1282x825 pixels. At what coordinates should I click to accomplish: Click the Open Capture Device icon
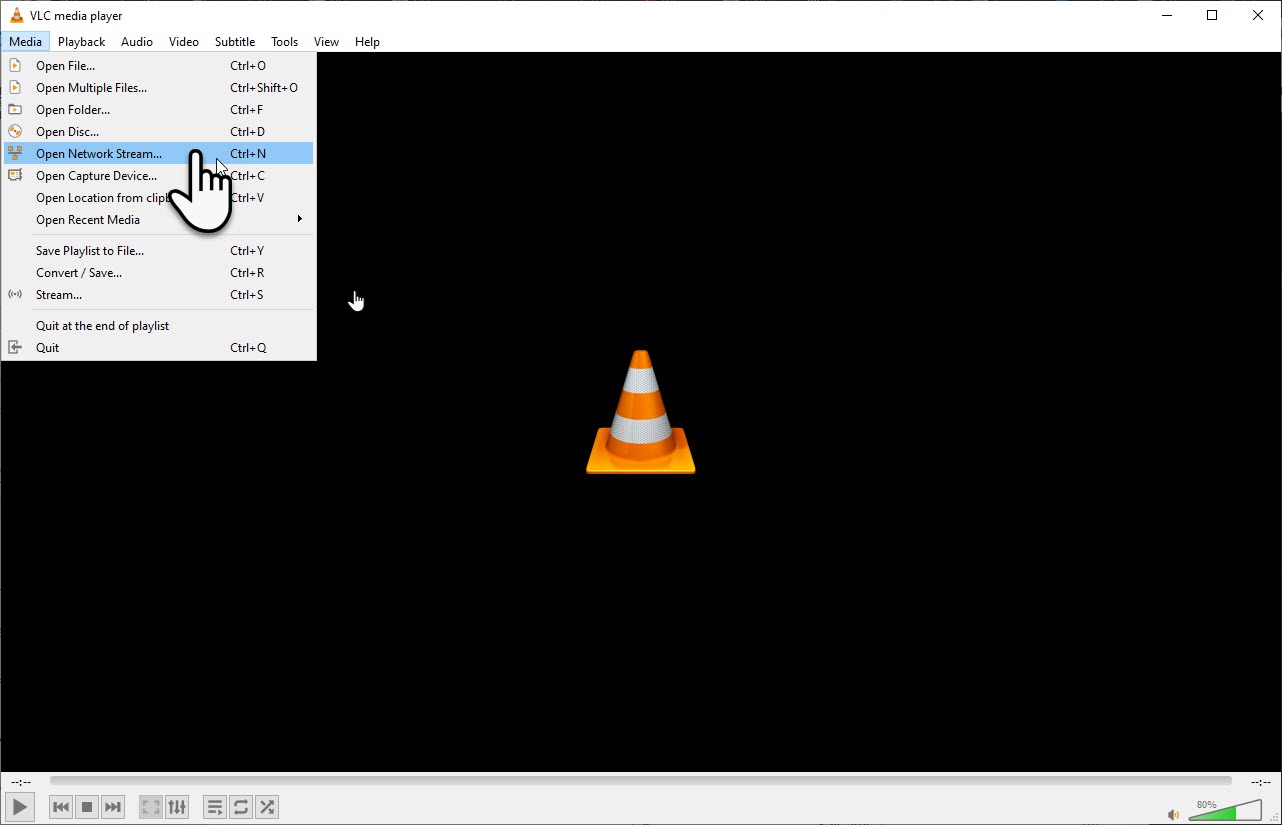click(x=15, y=176)
